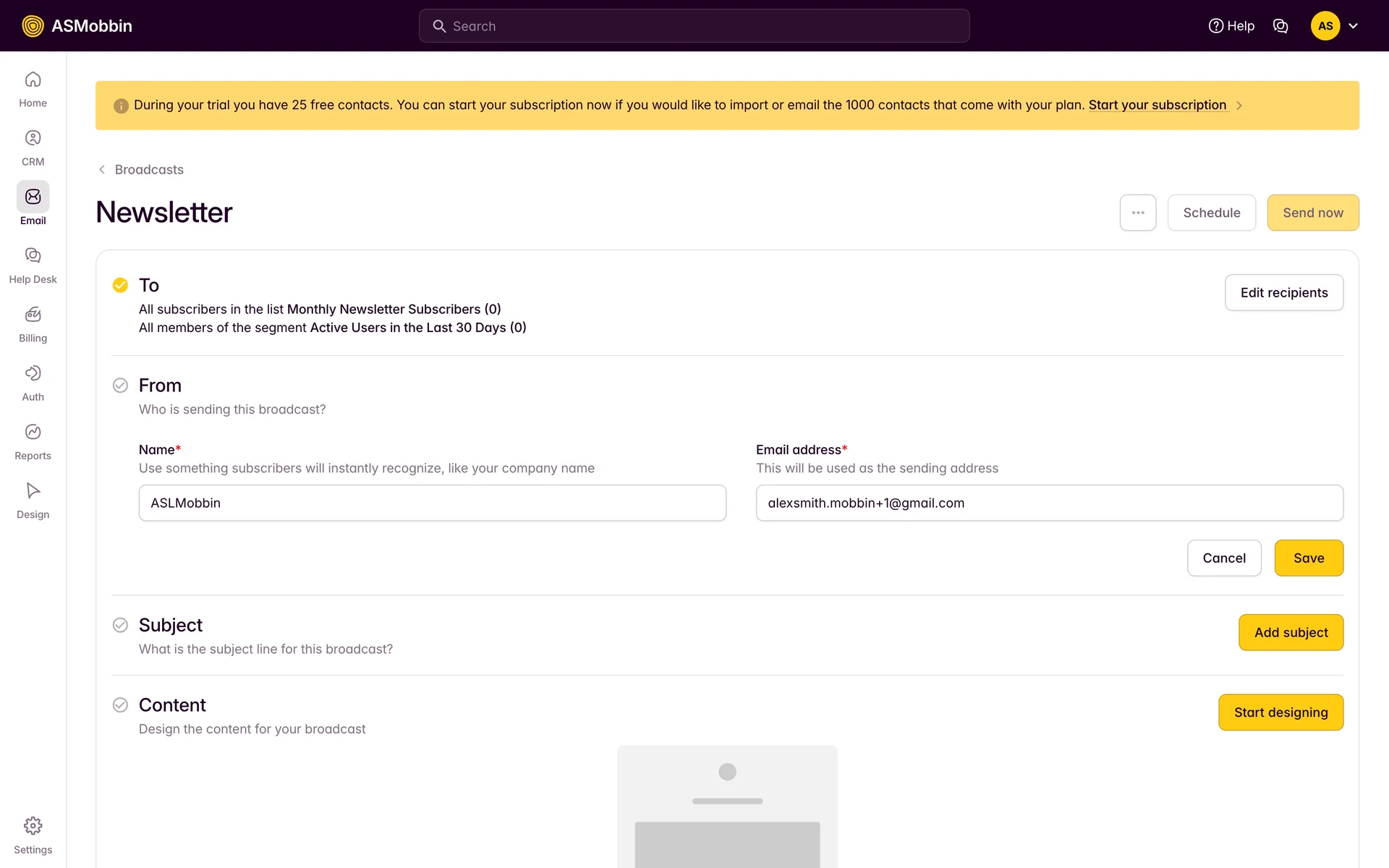Screen dimensions: 1389x868
Task: Go to the CRM section
Action: 33,138
